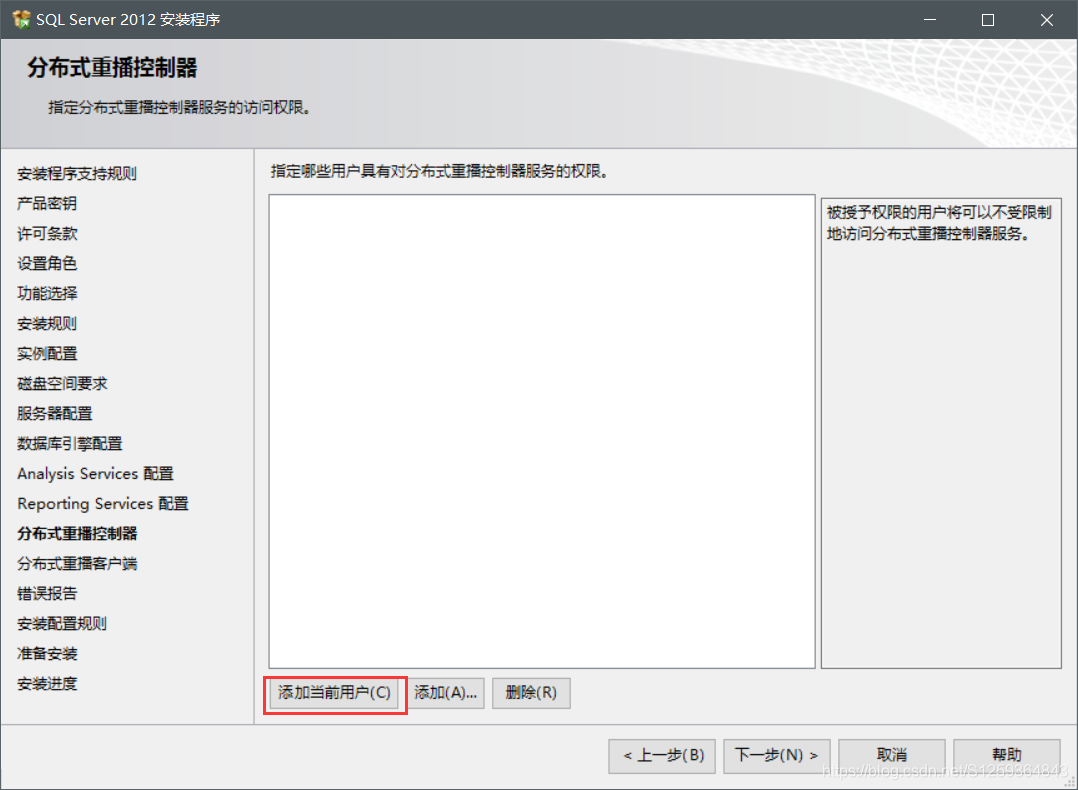Select 数据库引擎配置 step in sidebar

pyautogui.click(x=69, y=443)
